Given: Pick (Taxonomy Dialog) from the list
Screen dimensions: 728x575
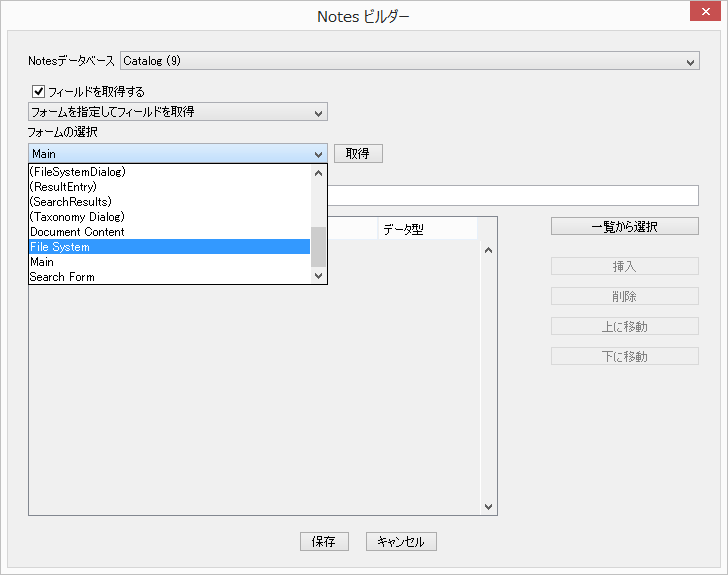Looking at the screenshot, I should coord(77,217).
